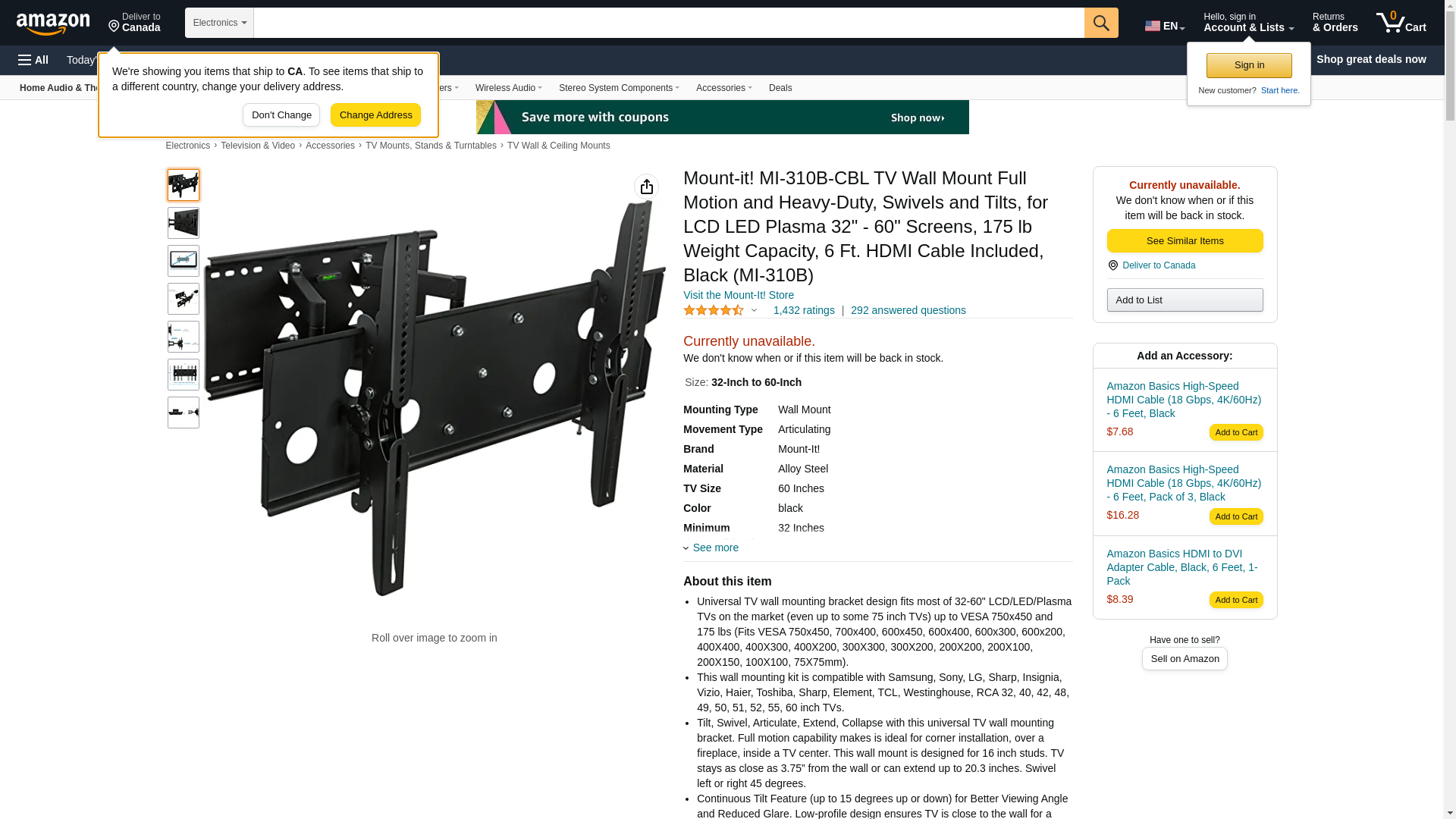
Task: Click Don't Change button
Action: click(281, 115)
